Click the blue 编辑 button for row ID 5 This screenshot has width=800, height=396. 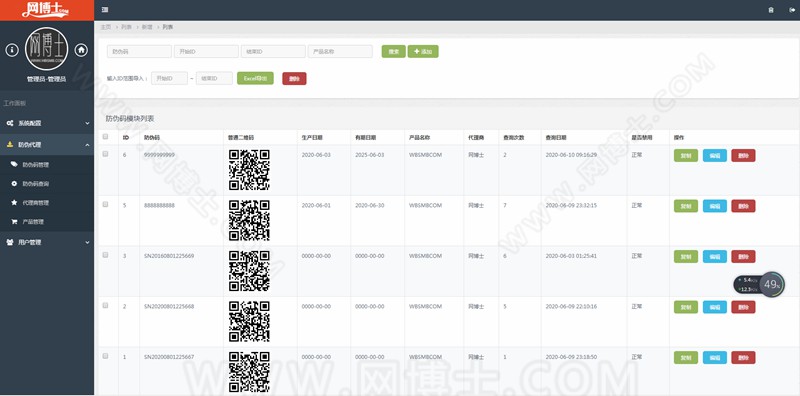(715, 206)
